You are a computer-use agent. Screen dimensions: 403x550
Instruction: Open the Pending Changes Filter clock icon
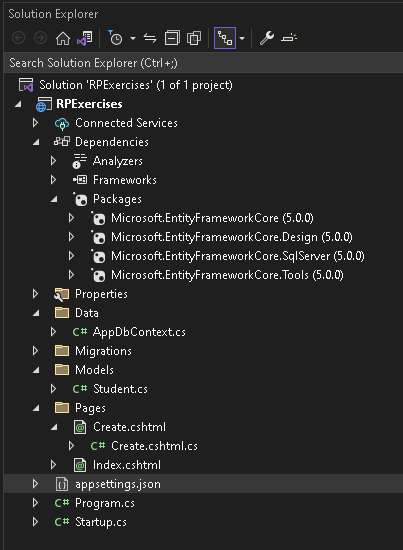115,38
